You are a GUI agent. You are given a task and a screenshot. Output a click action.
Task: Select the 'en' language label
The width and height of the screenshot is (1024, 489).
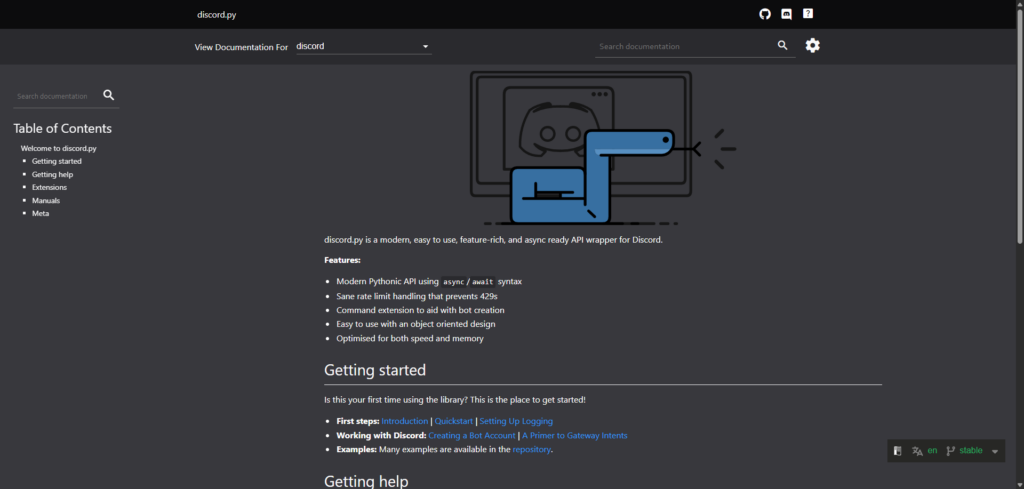932,450
